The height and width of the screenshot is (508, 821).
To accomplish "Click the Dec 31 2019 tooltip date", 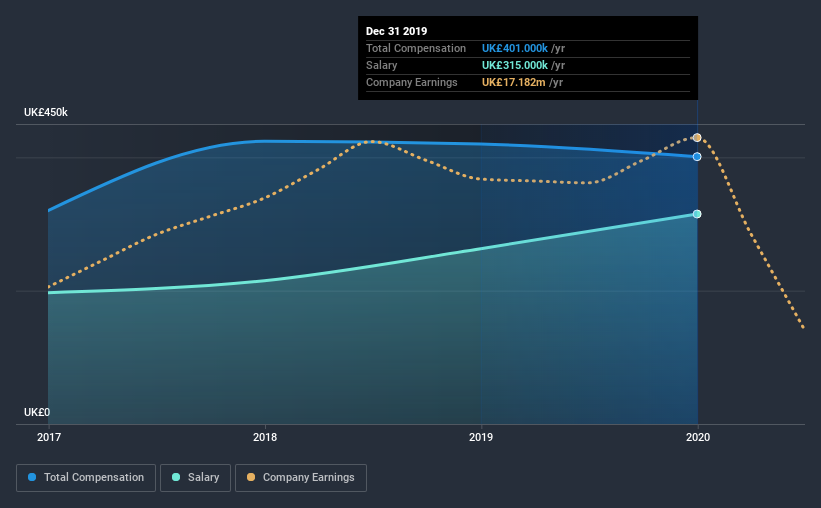I will 396,31.
